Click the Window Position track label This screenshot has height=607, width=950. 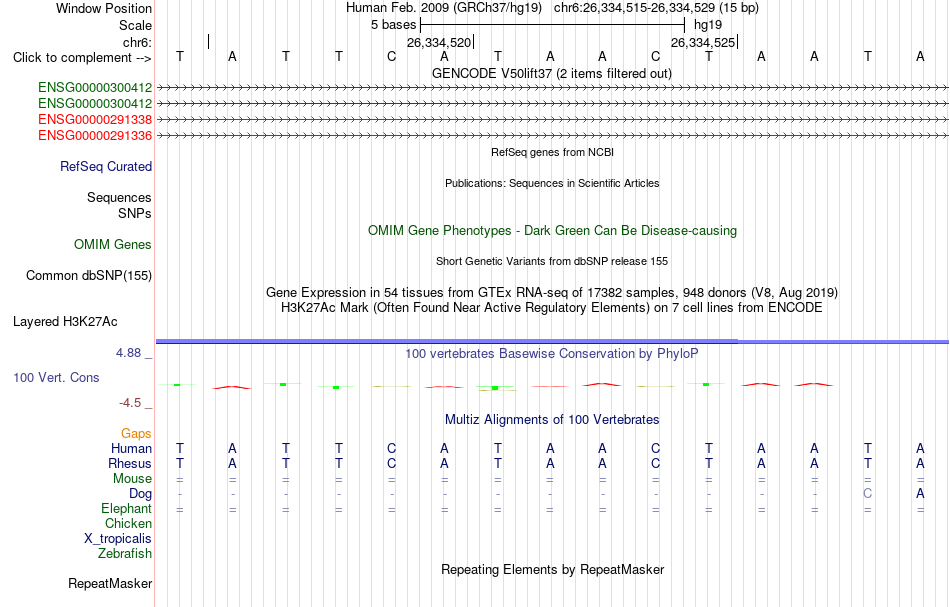pyautogui.click(x=104, y=8)
